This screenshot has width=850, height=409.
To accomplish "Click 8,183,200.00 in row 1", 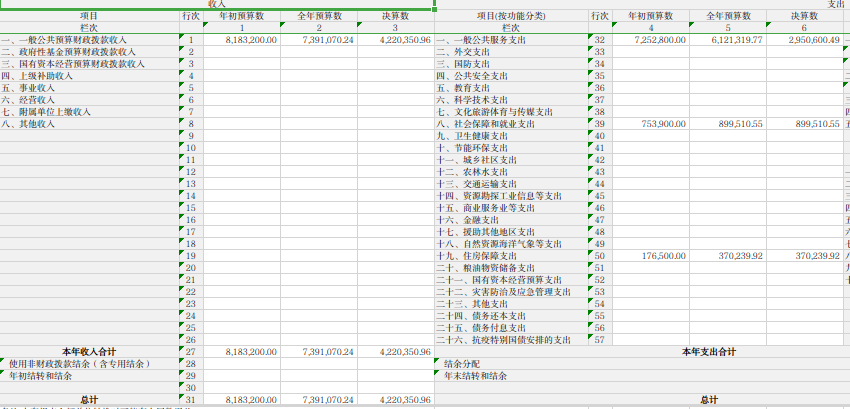I will [x=242, y=40].
